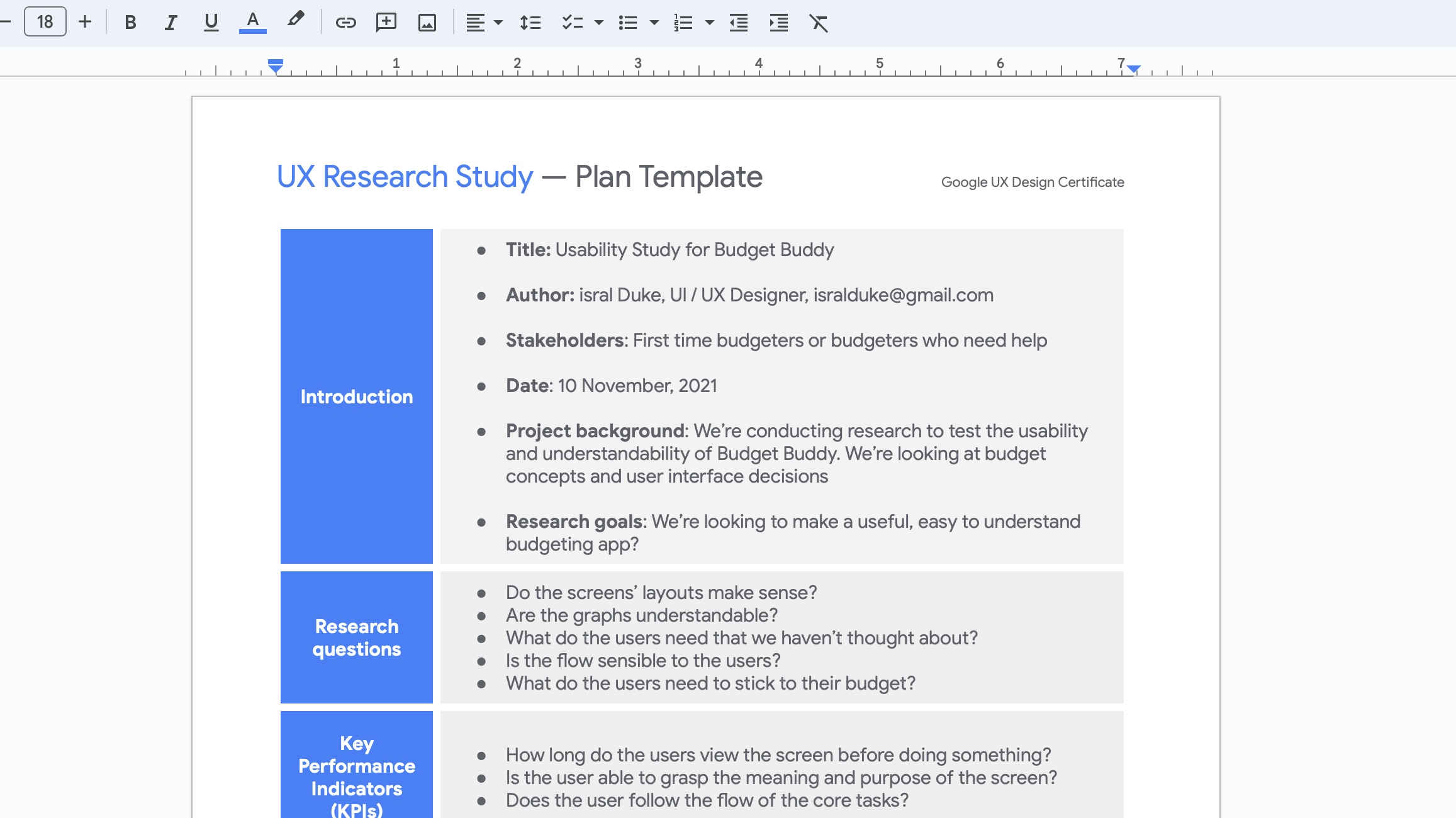This screenshot has width=1456, height=818.
Task: Click 'Does the user follow the flow' line
Action: point(707,800)
